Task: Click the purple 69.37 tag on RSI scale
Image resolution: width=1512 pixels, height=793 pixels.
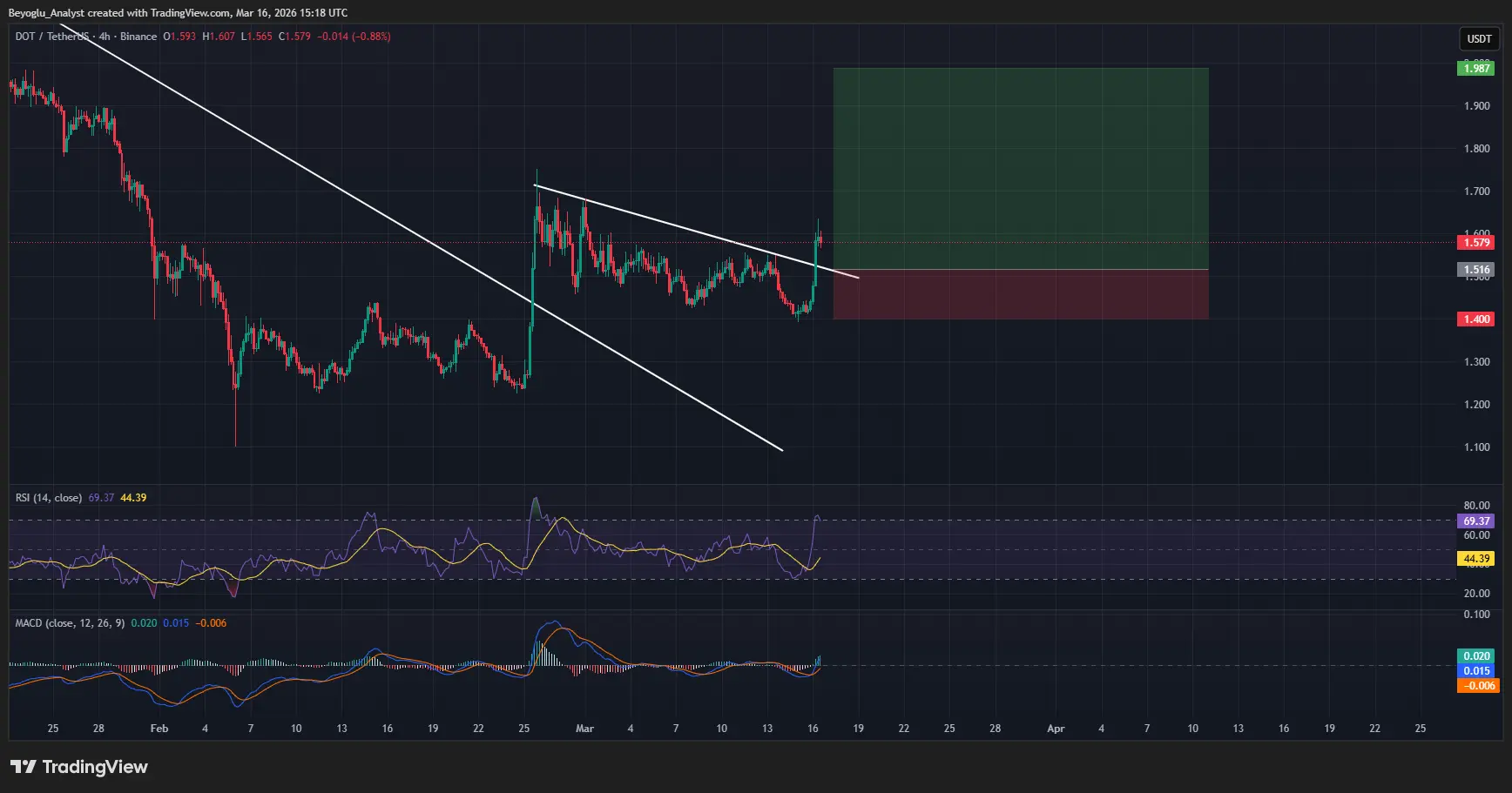Action: pos(1476,521)
